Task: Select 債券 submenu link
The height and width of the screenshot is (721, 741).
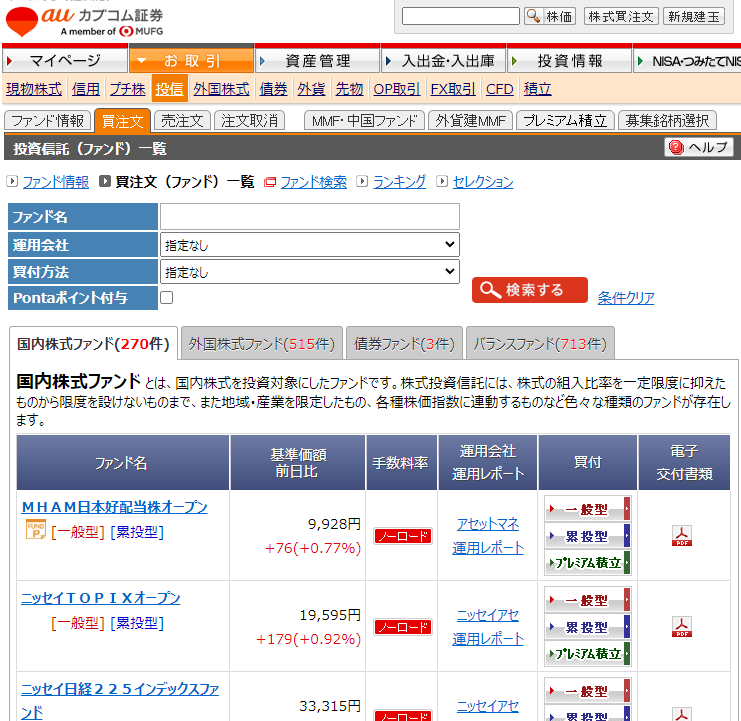Action: 273,89
